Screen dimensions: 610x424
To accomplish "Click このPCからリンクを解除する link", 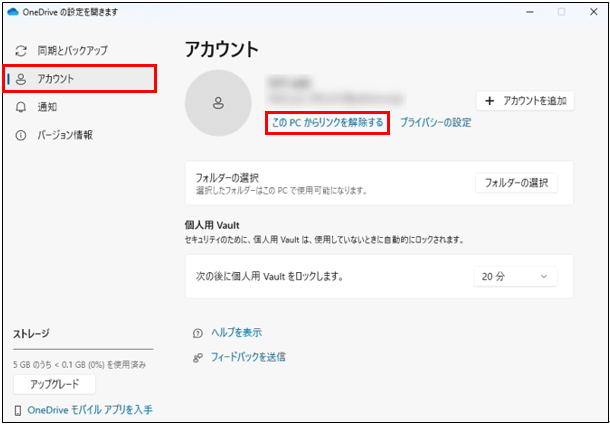I will pos(327,123).
